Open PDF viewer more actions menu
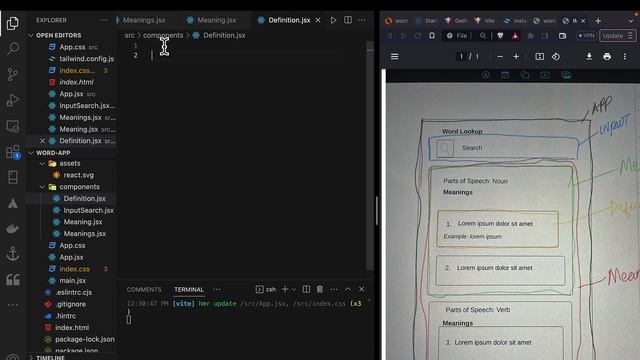The height and width of the screenshot is (360, 640). coord(624,57)
